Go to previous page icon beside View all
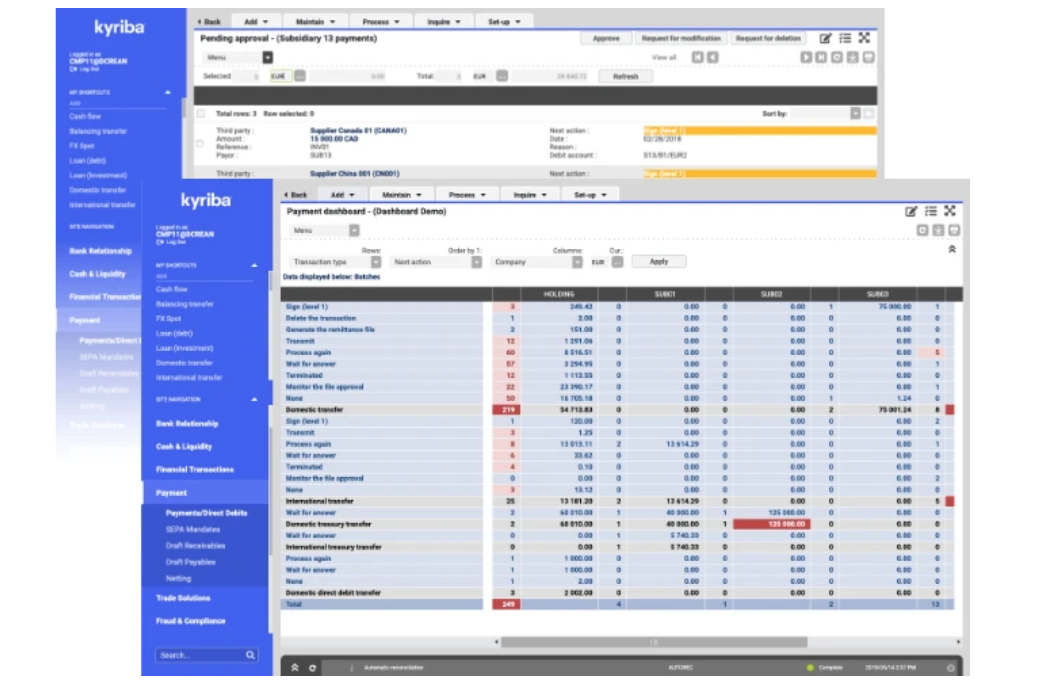The width and height of the screenshot is (1040, 681). pos(712,57)
